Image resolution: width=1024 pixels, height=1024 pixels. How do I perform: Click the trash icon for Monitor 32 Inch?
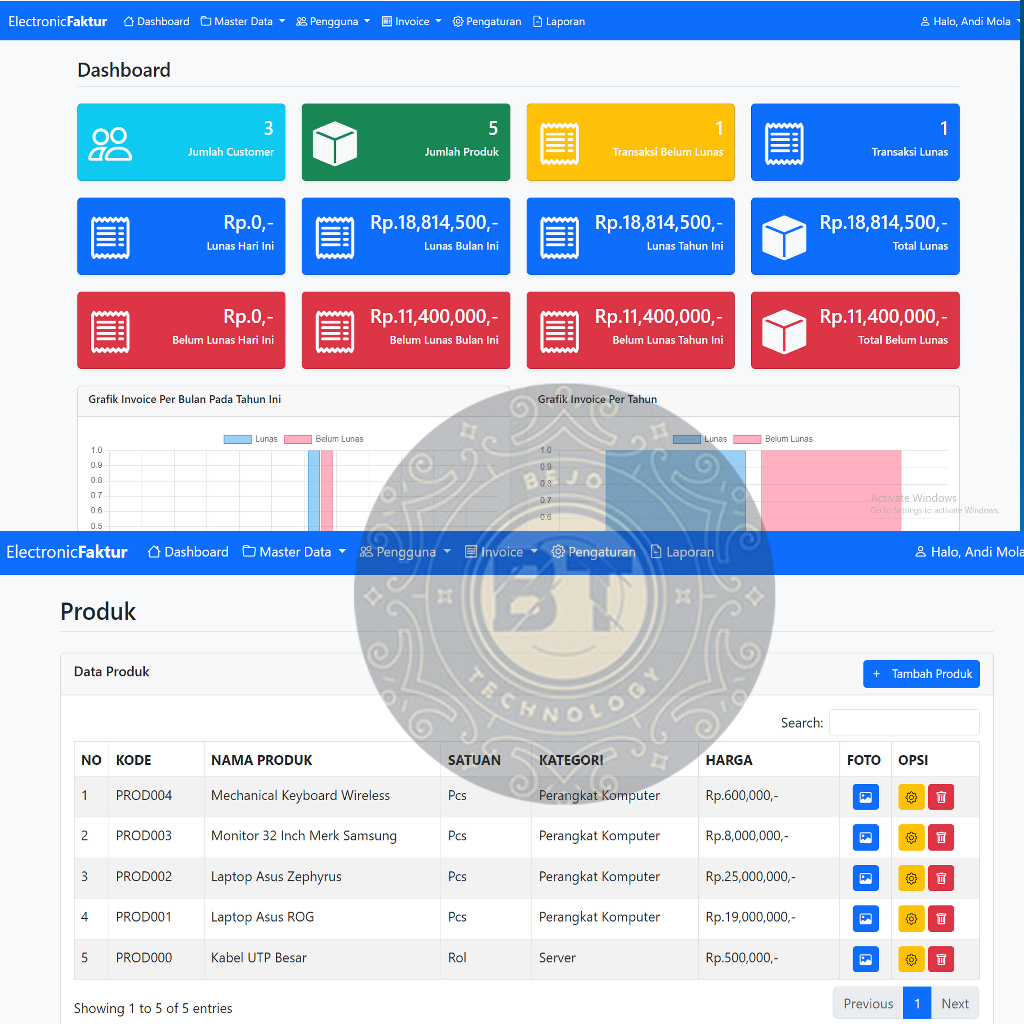(940, 838)
